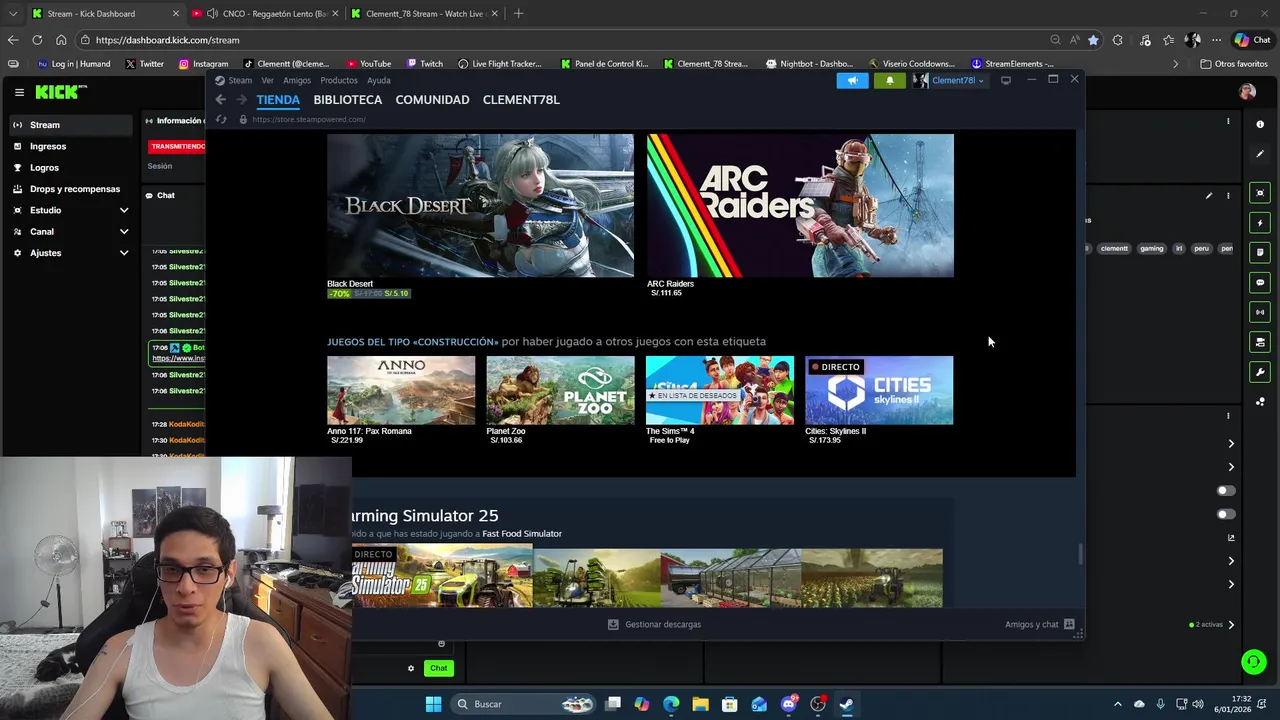1280x720 pixels.
Task: Click Gestionar descargas in Steam footer
Action: pyautogui.click(x=655, y=624)
